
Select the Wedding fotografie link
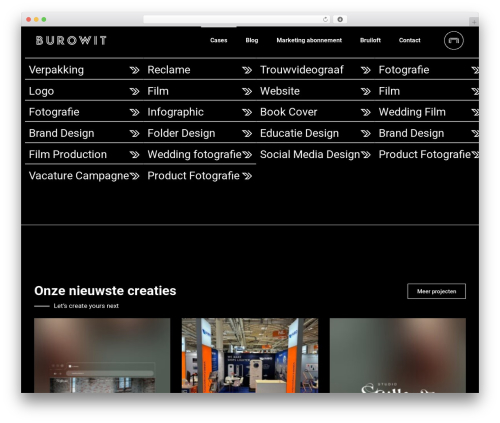[x=194, y=155]
